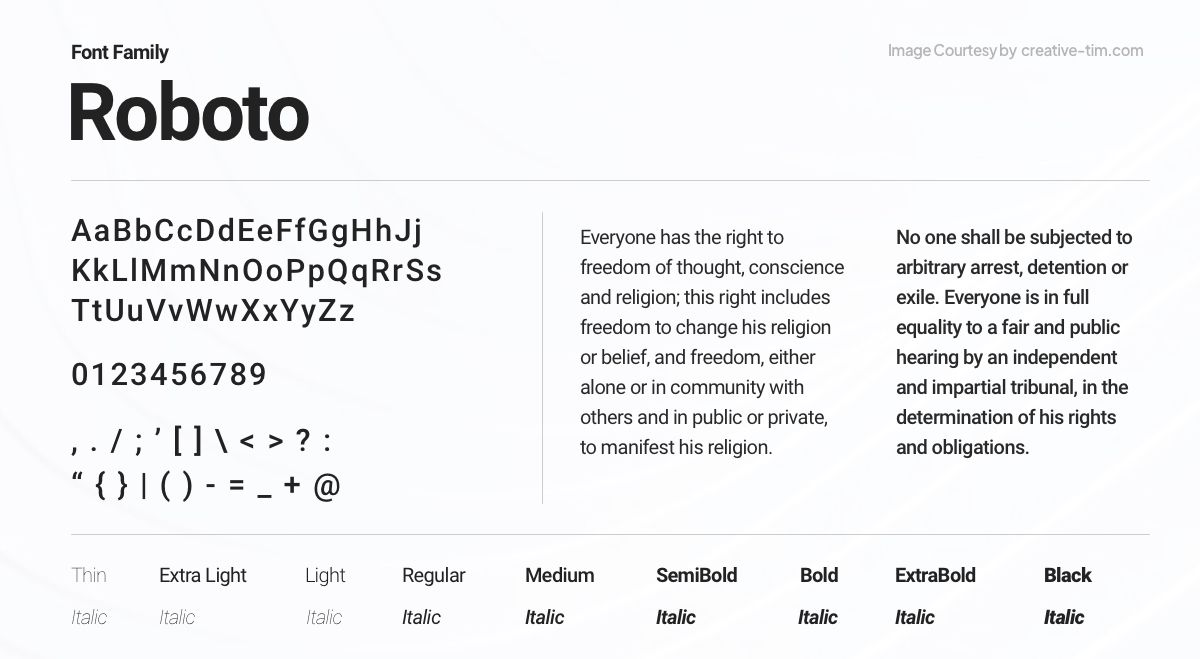
Task: Click the Italic sample under Regular
Action: pyautogui.click(x=421, y=617)
